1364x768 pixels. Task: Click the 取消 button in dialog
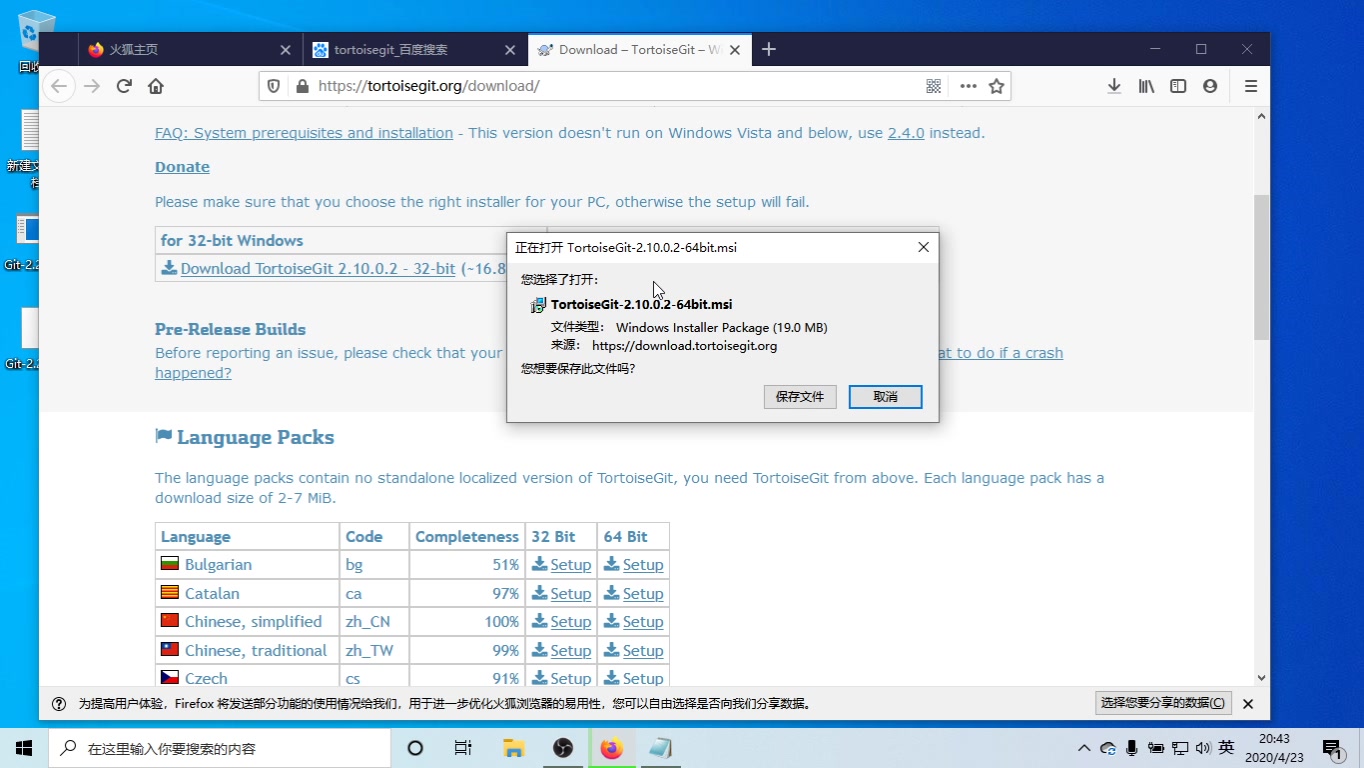click(x=885, y=397)
